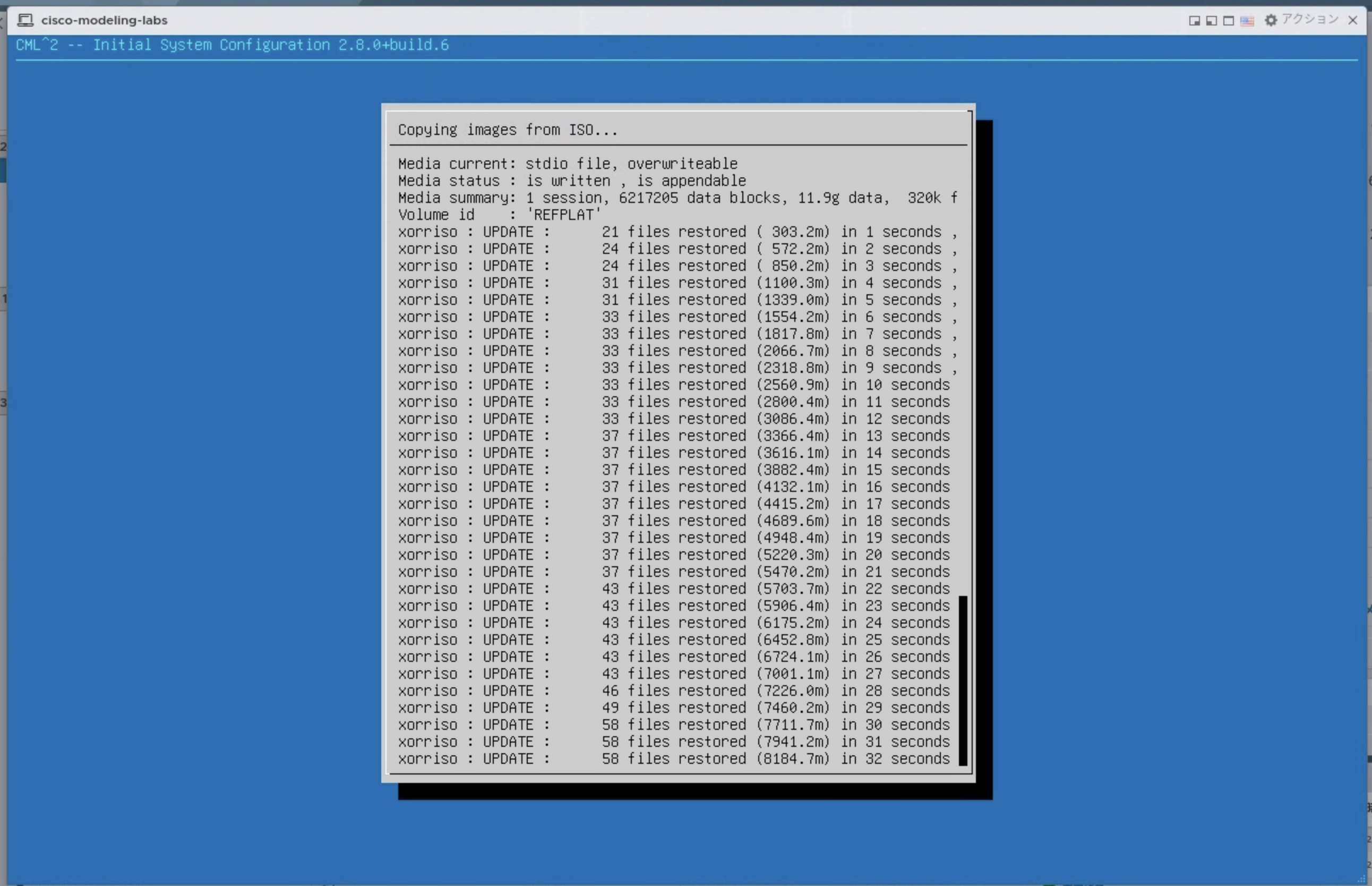Click the 'Media summary' line in the log

pyautogui.click(x=677, y=198)
